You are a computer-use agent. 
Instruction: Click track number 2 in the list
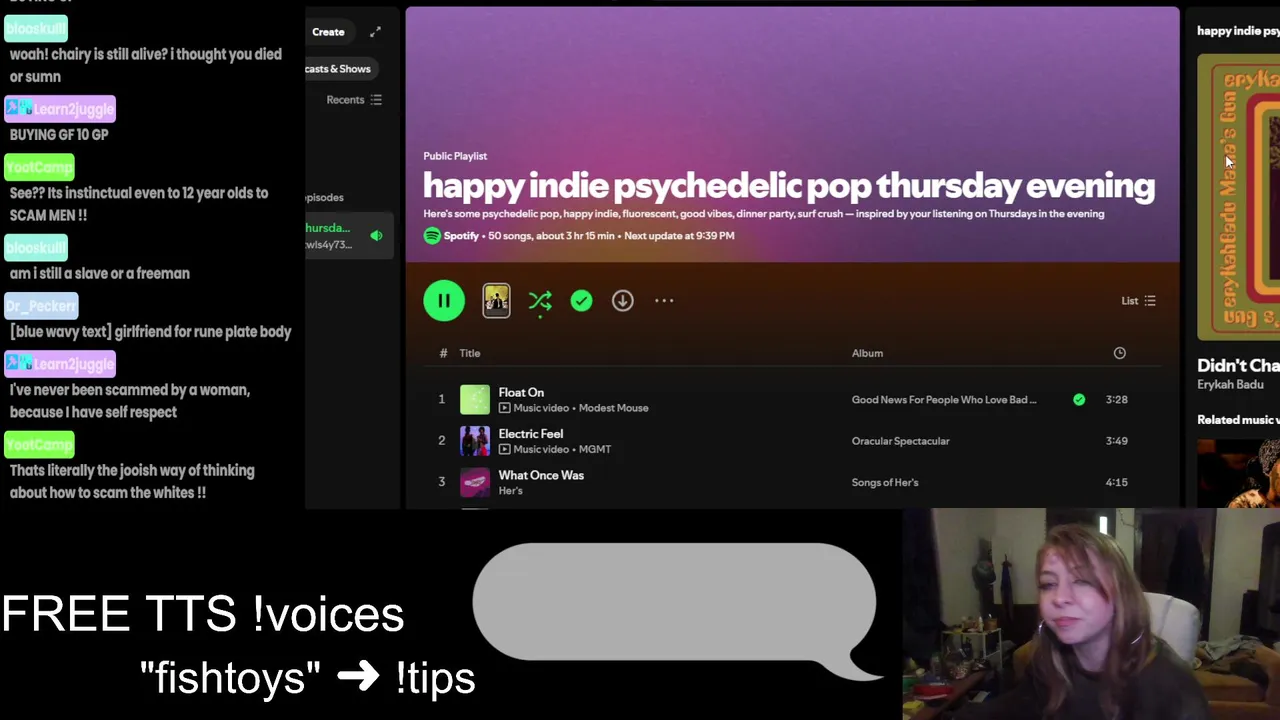pos(441,441)
